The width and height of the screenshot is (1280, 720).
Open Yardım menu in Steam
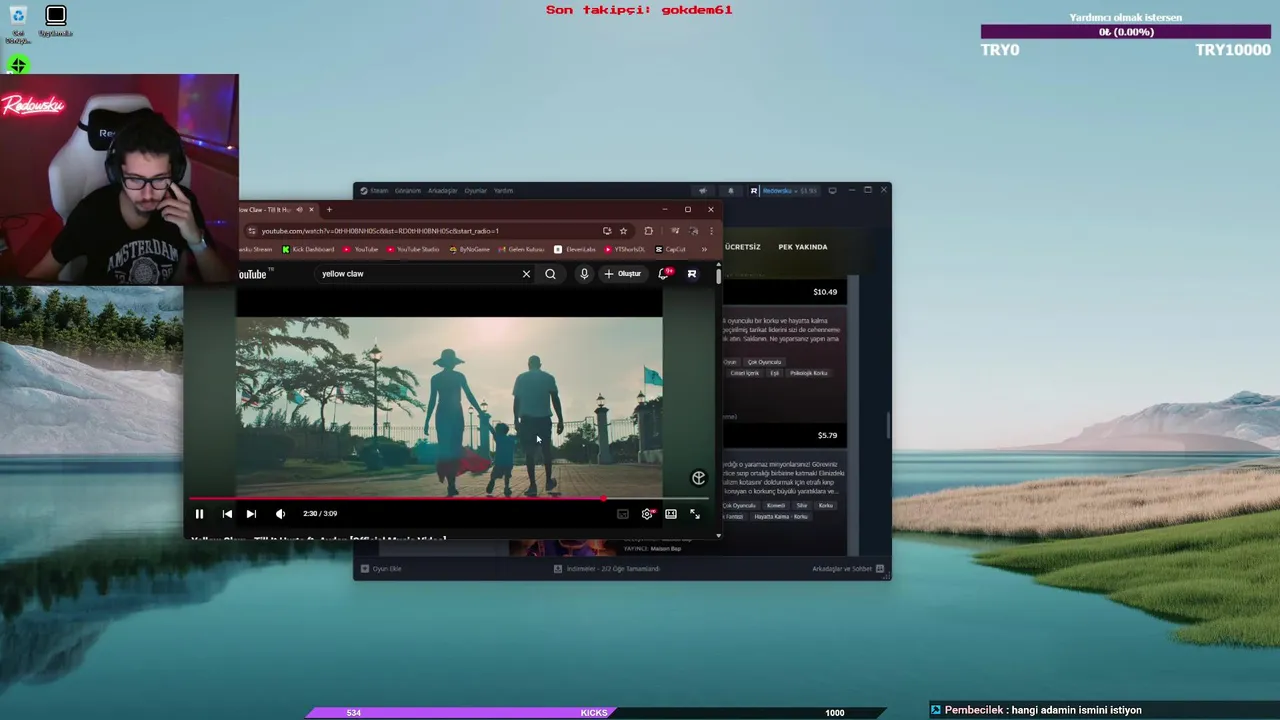click(x=503, y=191)
